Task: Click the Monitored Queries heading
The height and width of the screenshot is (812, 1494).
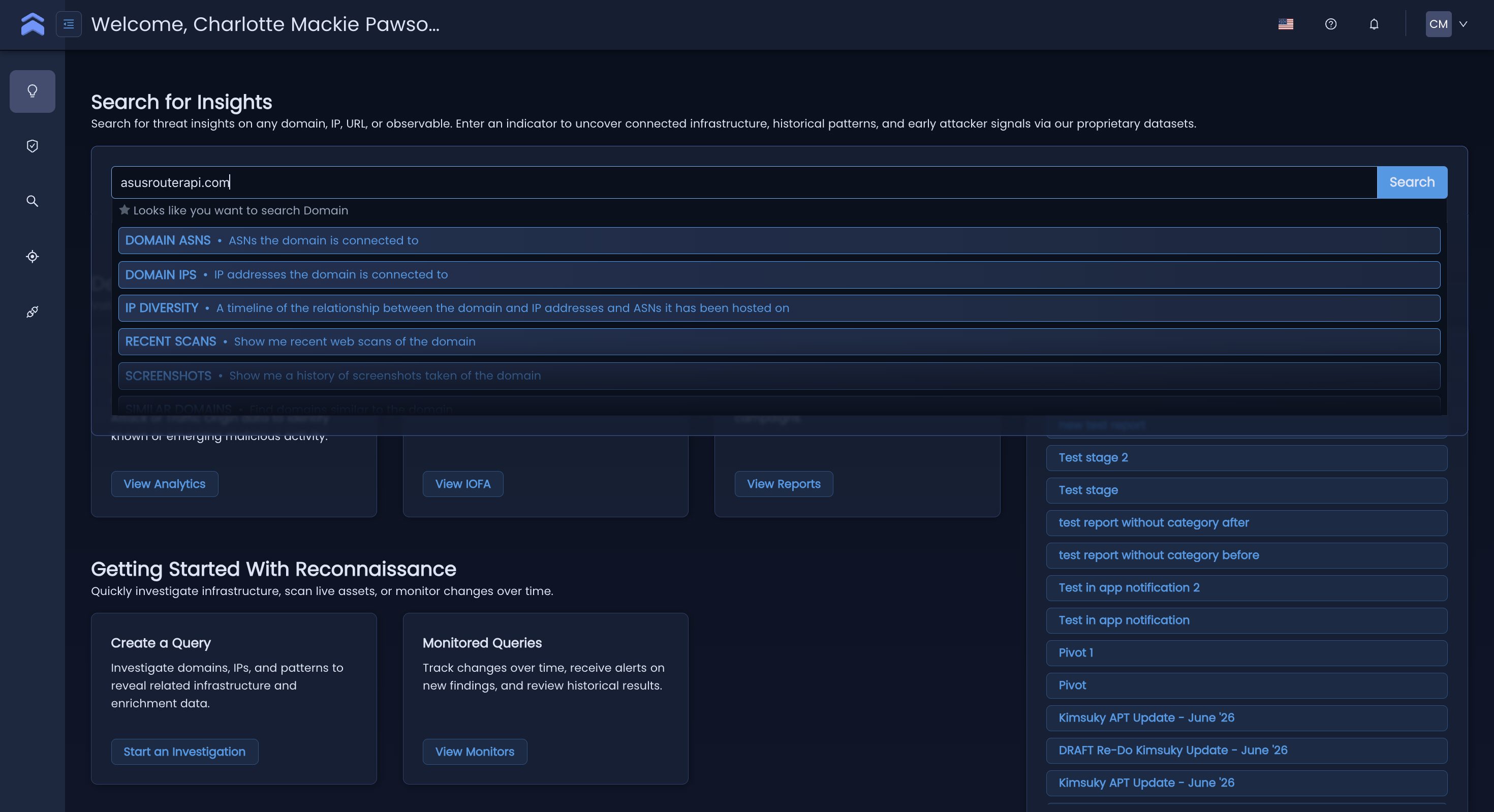Action: tap(482, 643)
